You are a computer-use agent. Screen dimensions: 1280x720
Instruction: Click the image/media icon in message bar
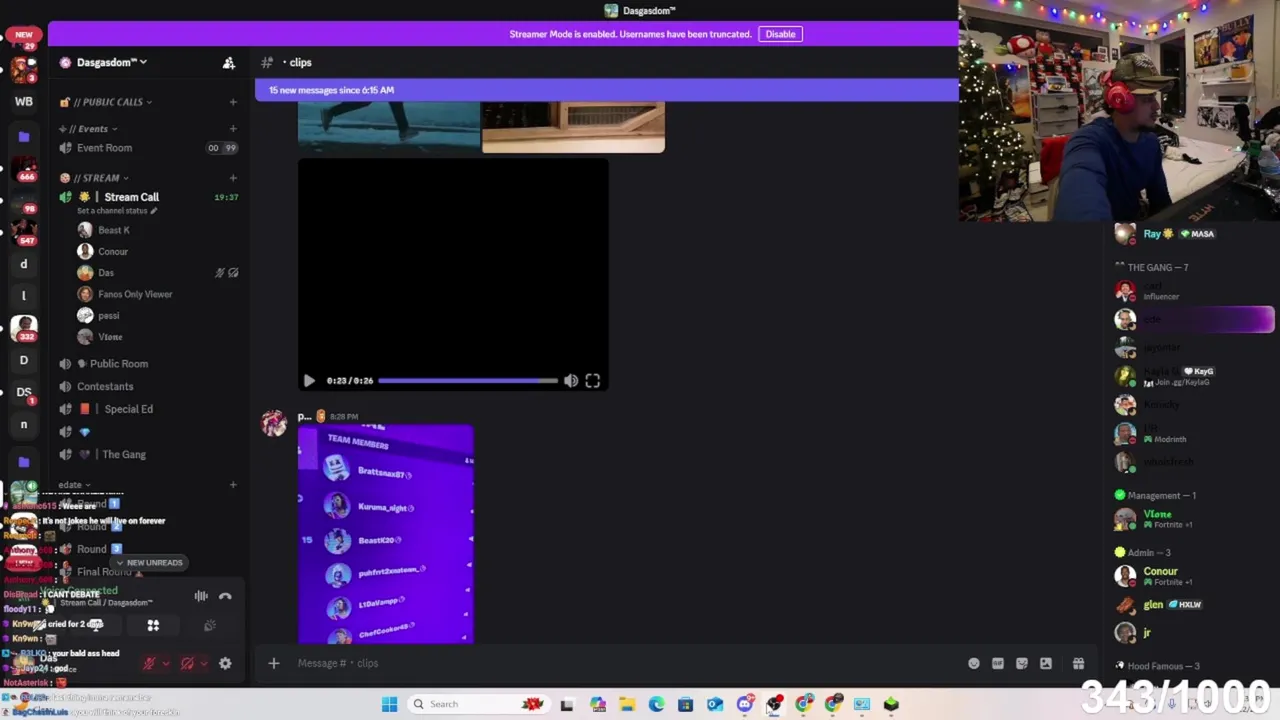1046,663
